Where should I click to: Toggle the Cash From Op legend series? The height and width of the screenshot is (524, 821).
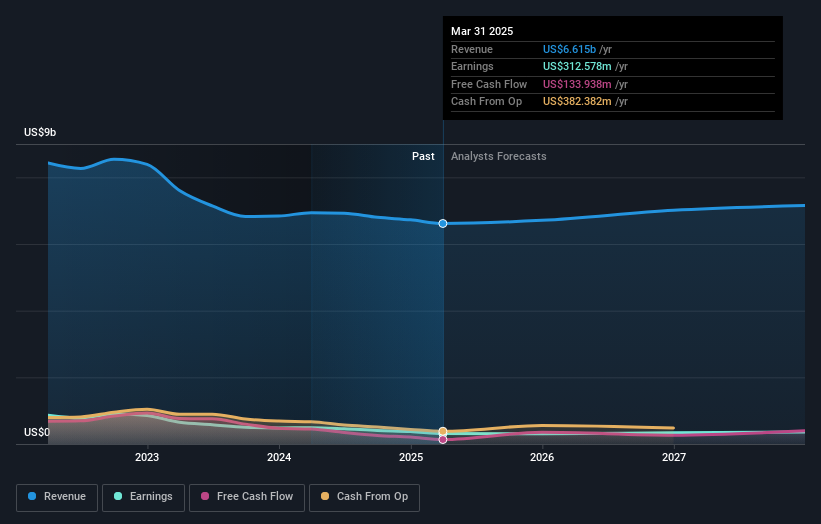click(x=364, y=497)
